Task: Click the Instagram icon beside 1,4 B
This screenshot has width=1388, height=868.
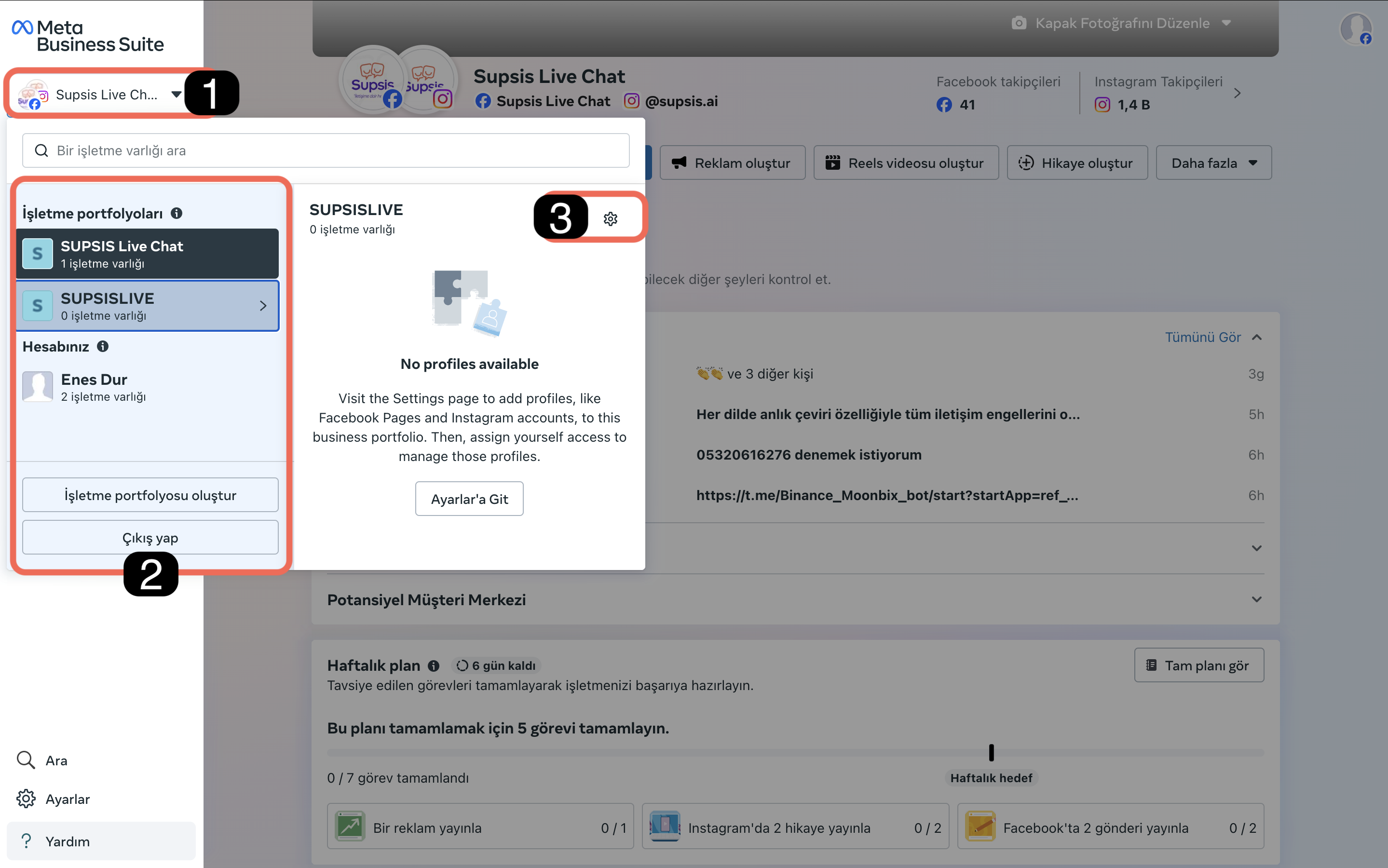Action: click(x=1102, y=105)
